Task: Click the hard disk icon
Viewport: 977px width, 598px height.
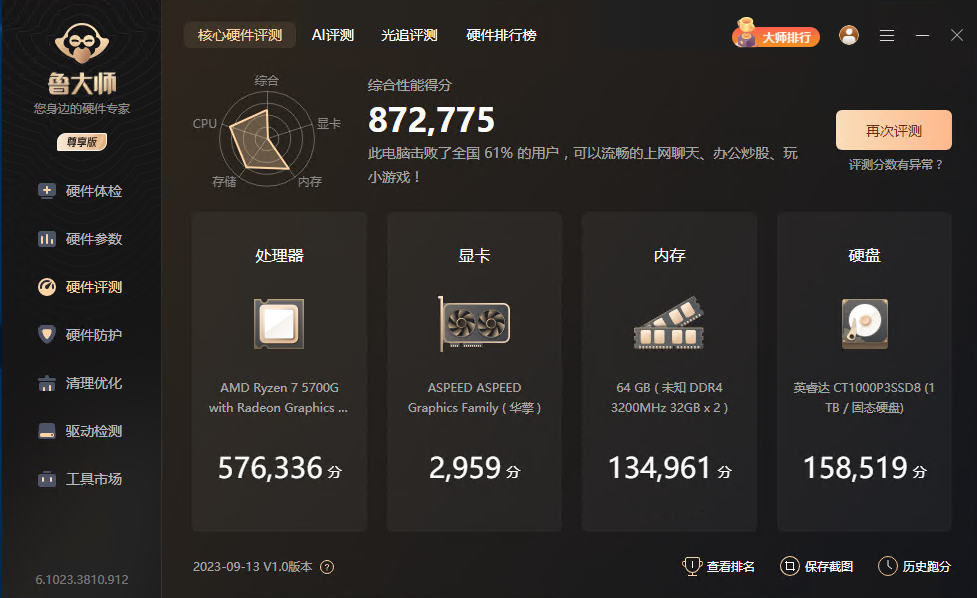Action: tap(864, 324)
